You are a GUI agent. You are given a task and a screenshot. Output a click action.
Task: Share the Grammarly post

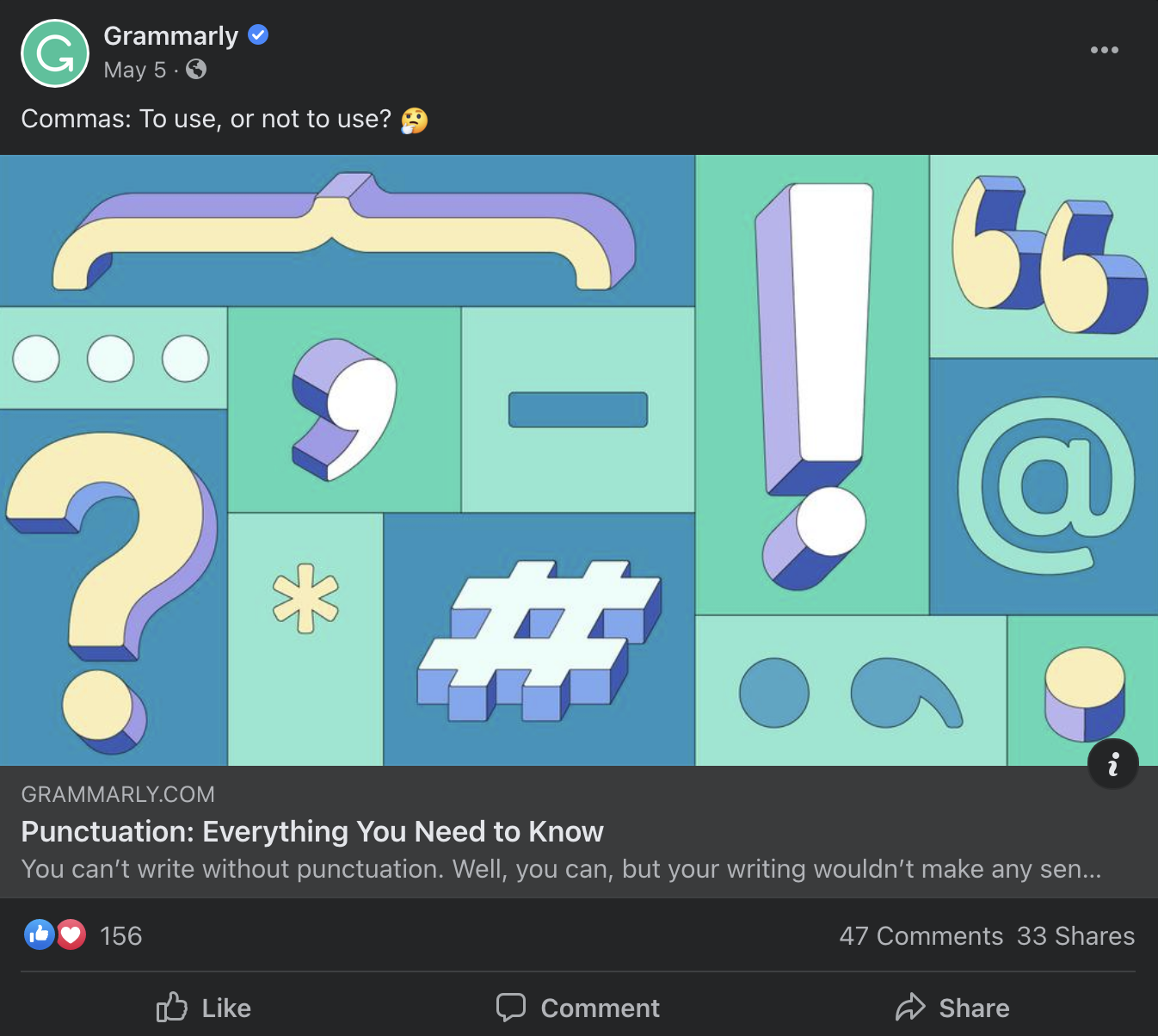coord(952,1008)
